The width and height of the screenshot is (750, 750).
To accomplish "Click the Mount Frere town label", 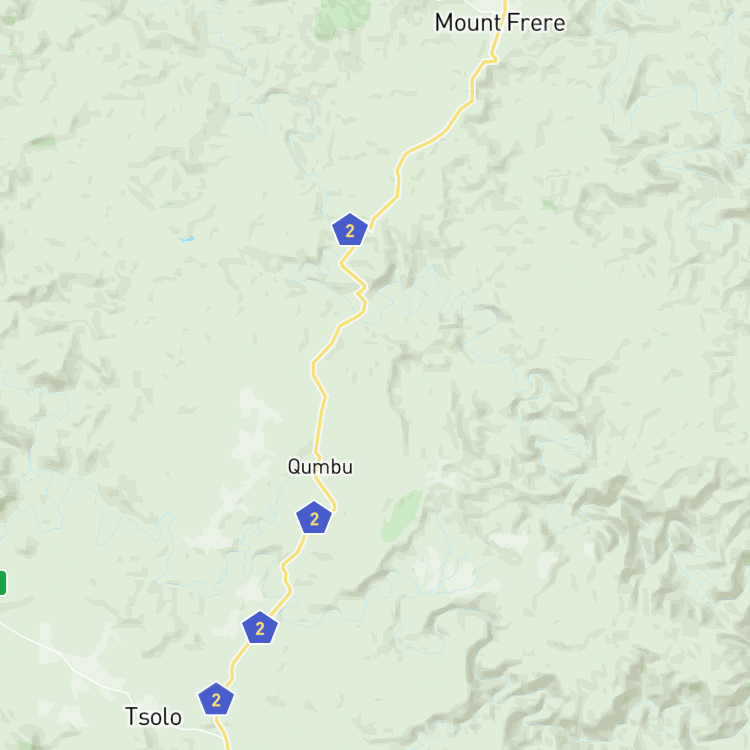I will pyautogui.click(x=500, y=22).
